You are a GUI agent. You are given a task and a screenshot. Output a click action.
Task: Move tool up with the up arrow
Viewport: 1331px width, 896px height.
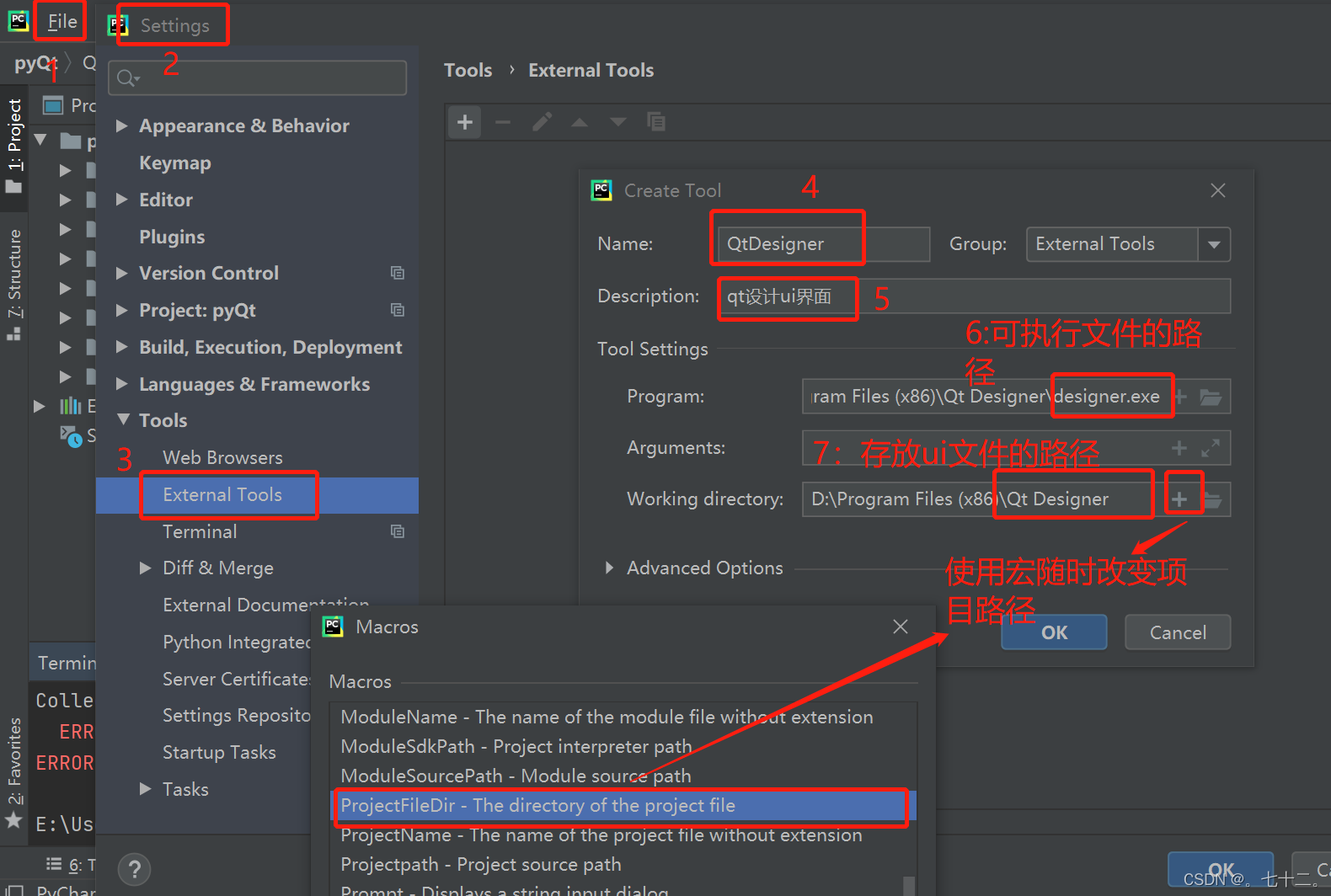click(580, 122)
